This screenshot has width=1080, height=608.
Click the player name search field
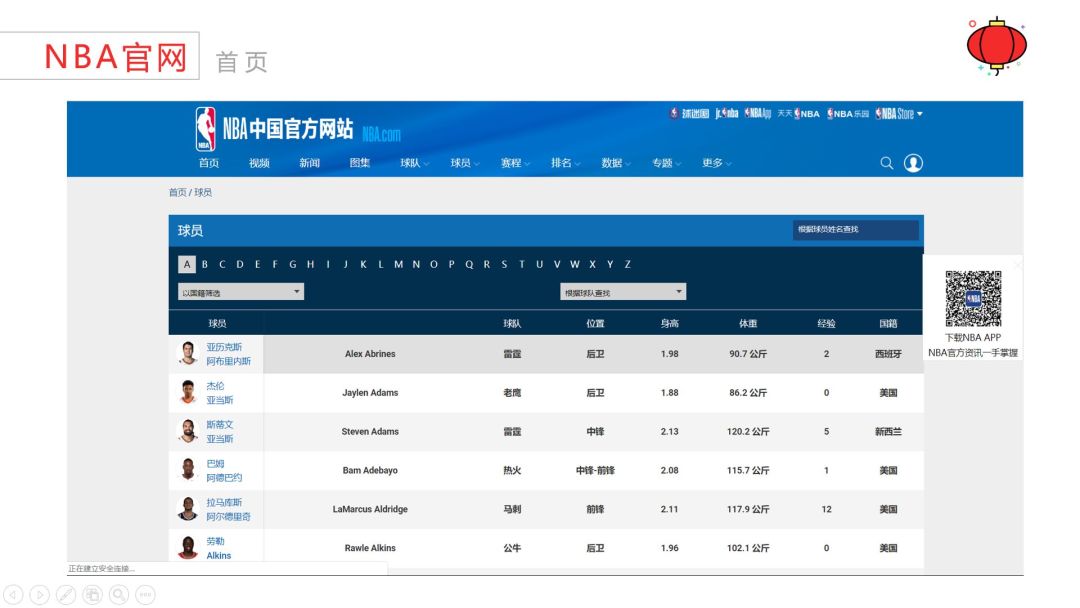coord(855,230)
